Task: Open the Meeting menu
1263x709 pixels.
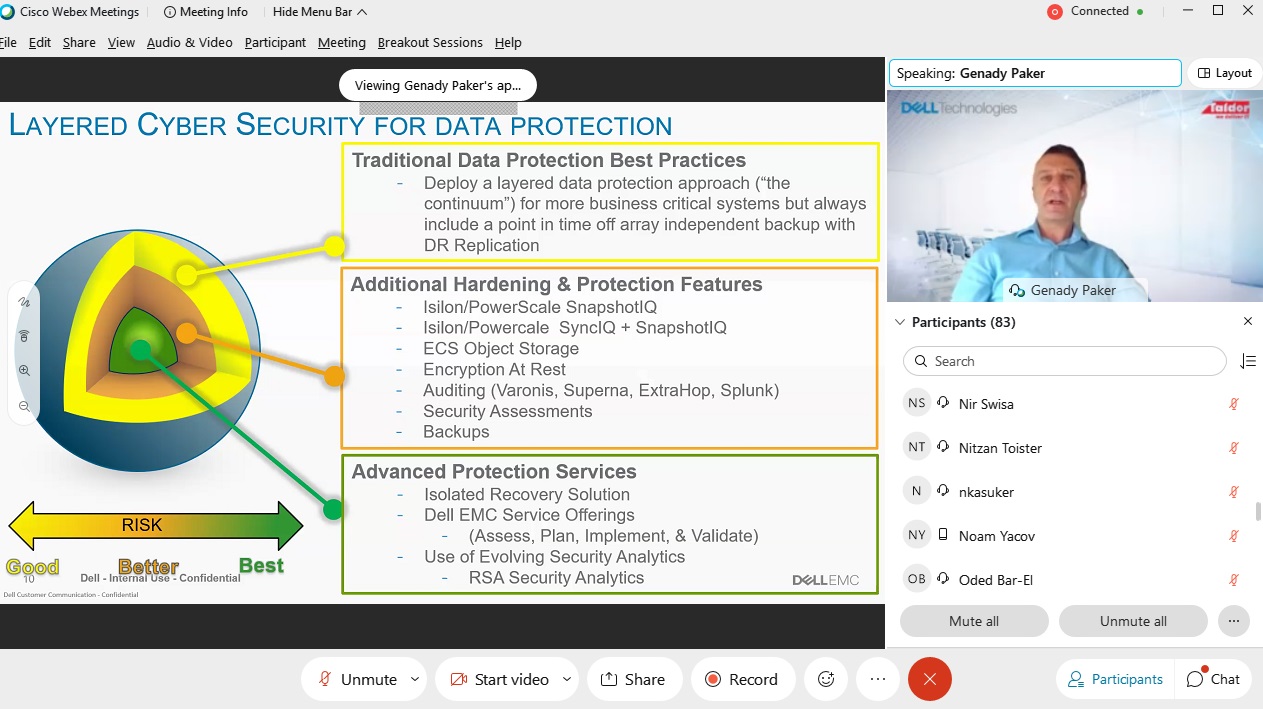Action: [342, 43]
